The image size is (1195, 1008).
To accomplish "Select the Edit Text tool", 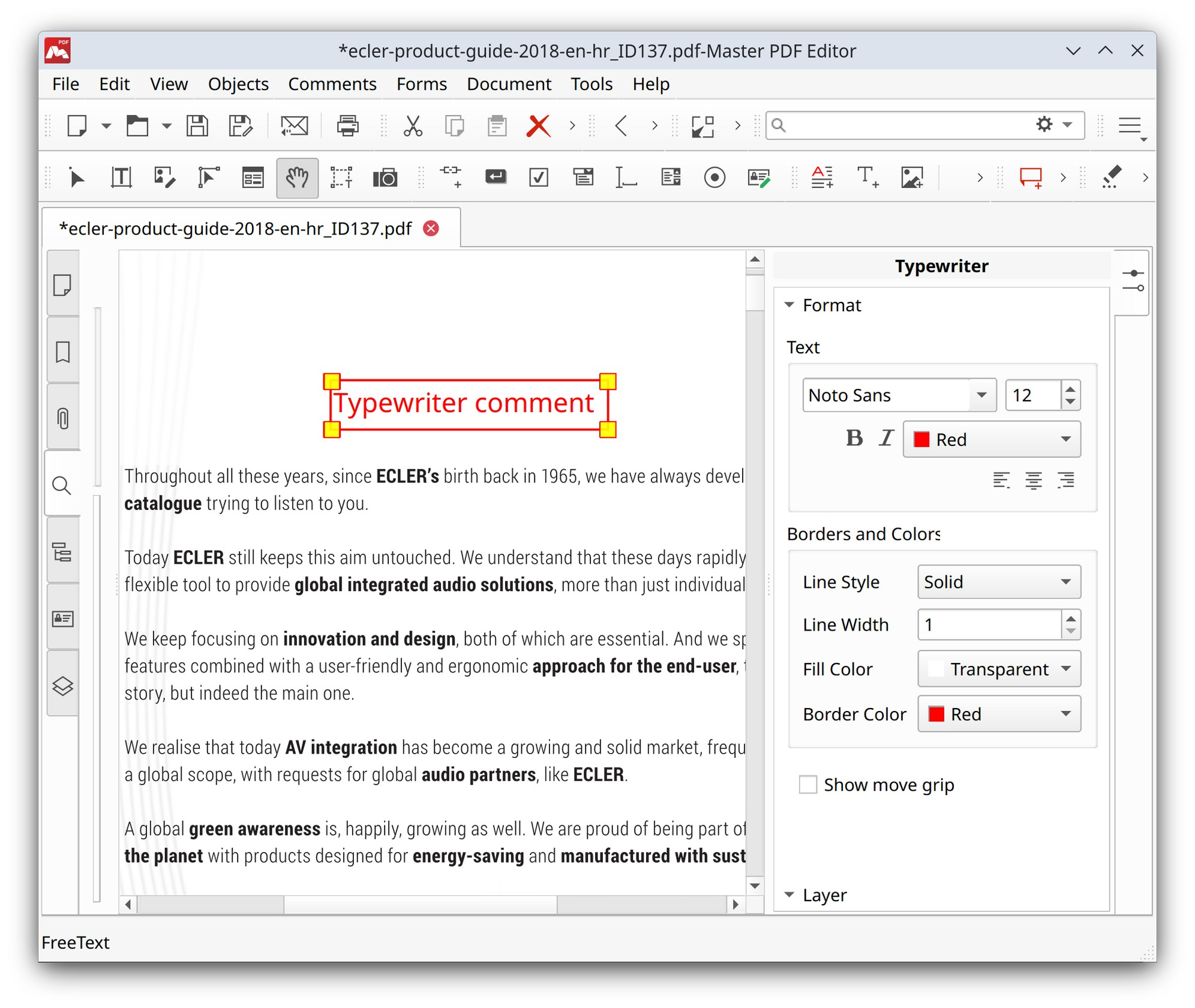I will (121, 178).
